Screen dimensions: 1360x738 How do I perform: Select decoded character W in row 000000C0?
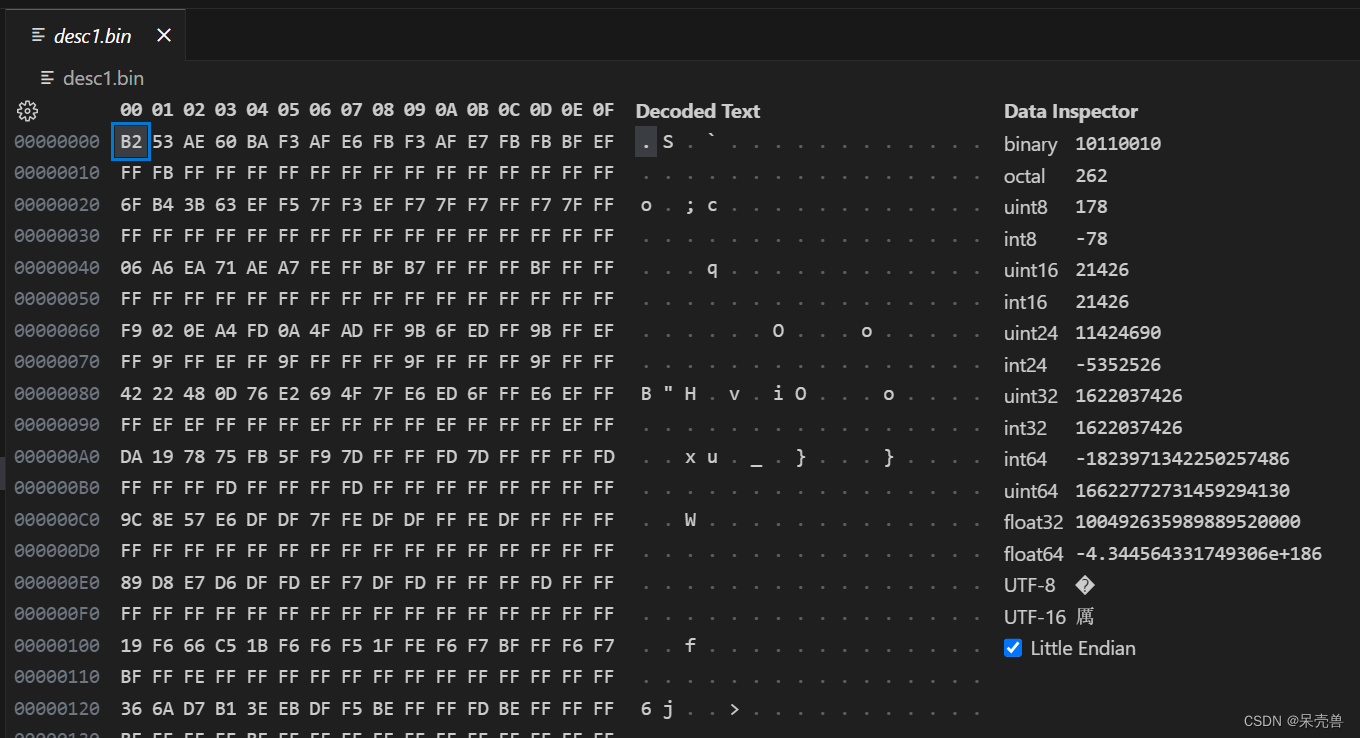click(x=690, y=520)
